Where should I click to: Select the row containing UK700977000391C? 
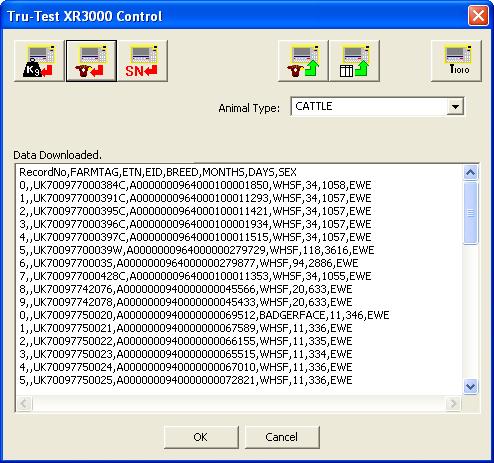[195, 198]
